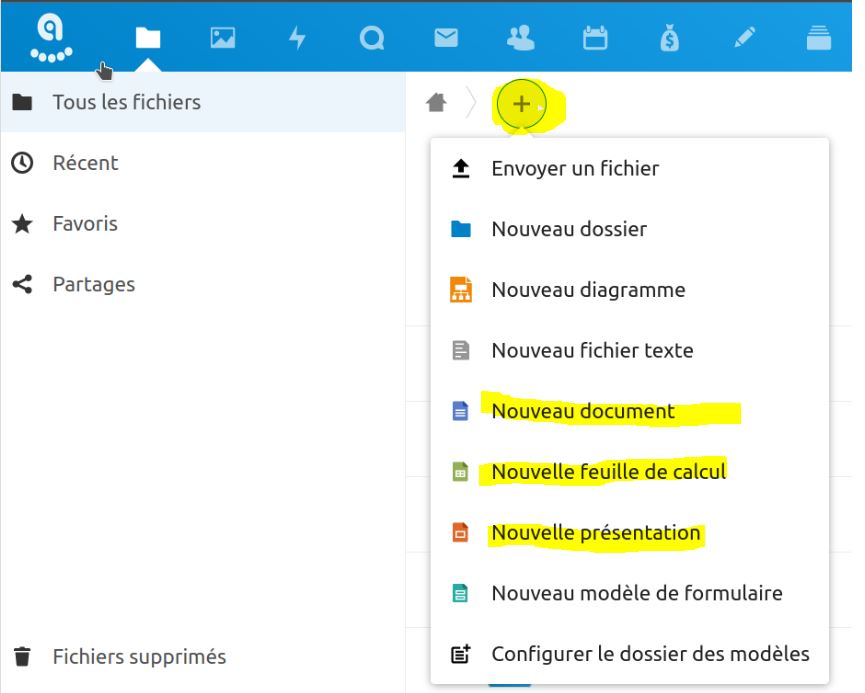
Task: Open the Calendar icon in top bar
Action: 596,39
